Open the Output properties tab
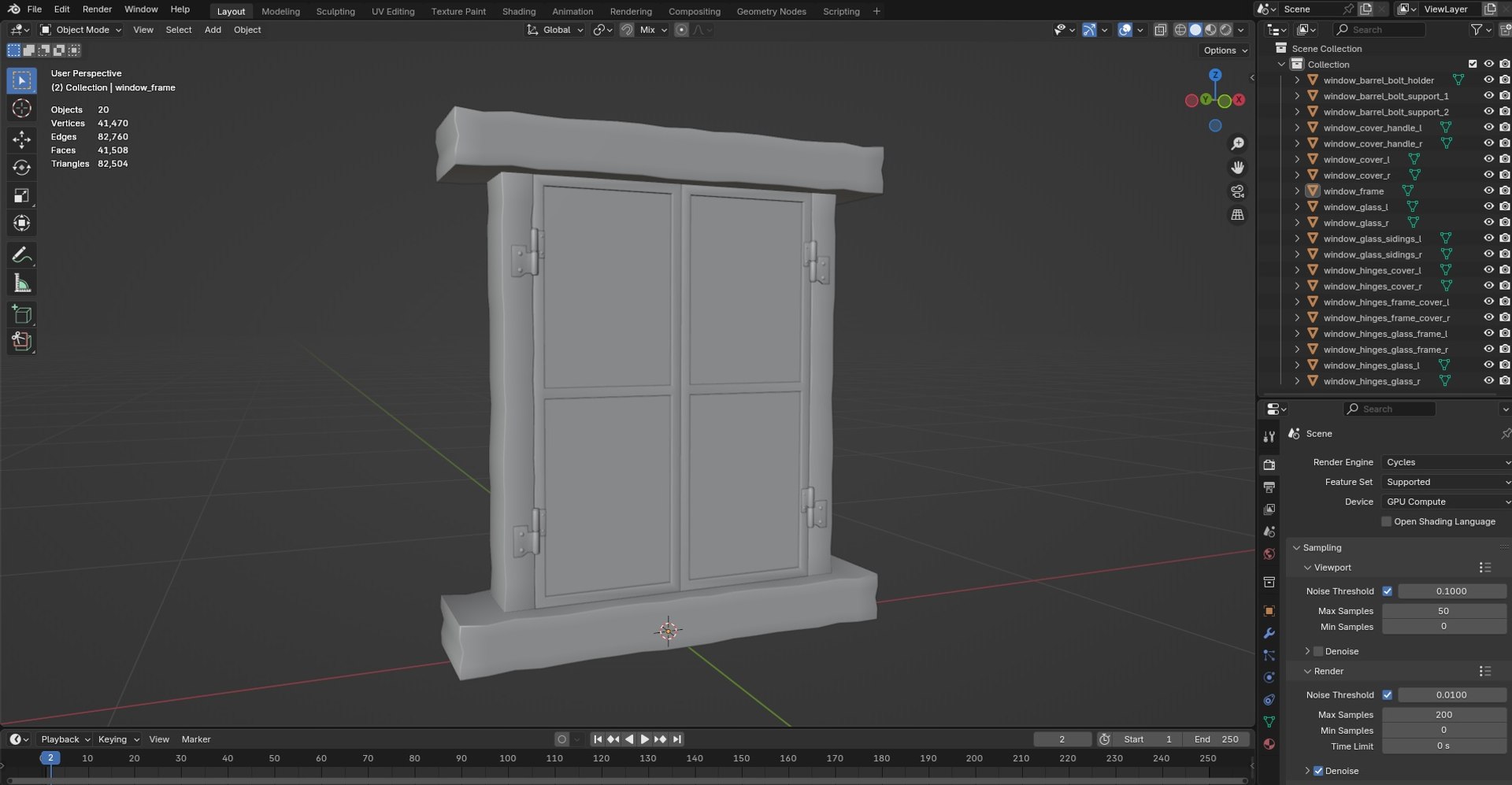This screenshot has height=785, width=1512. (x=1269, y=487)
